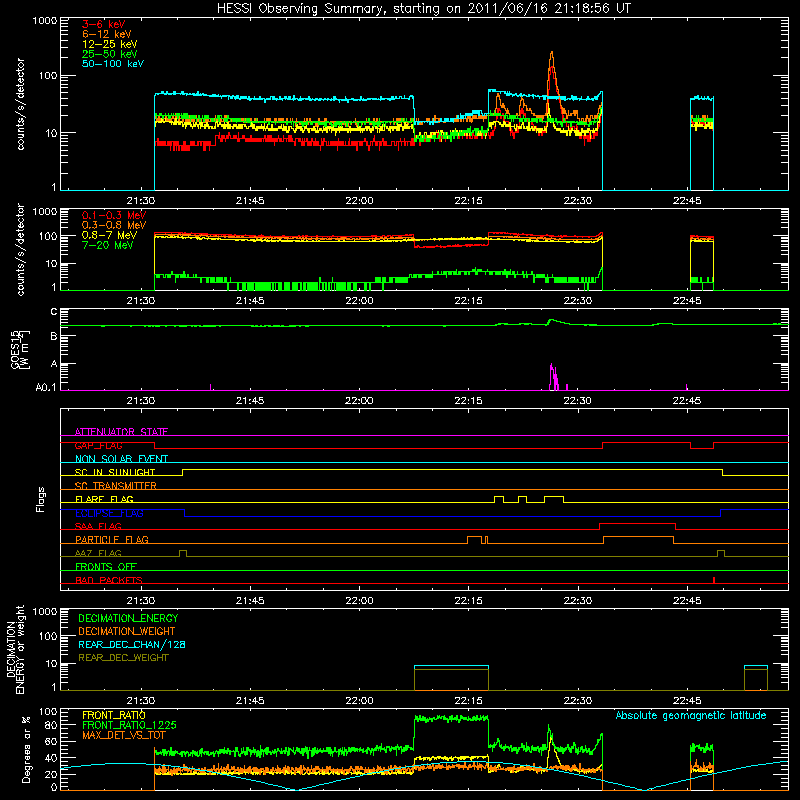This screenshot has width=800, height=800.
Task: Click the DECIMATION ENERGY or weight axis title
Action: pyautogui.click(x=15, y=649)
